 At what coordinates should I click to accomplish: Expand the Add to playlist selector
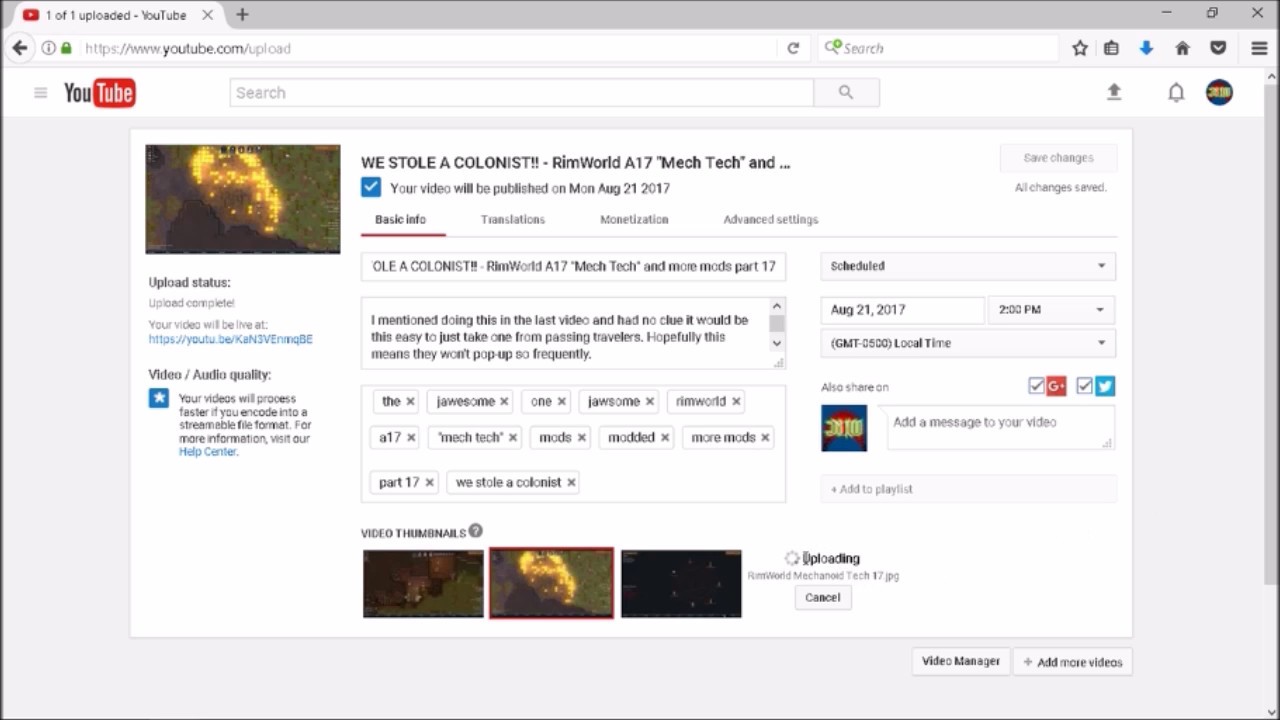point(968,489)
